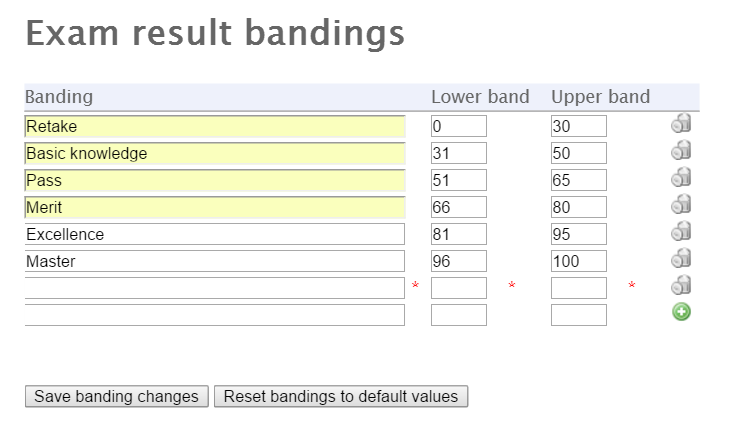Focus Pass lower band field 51

pos(458,181)
